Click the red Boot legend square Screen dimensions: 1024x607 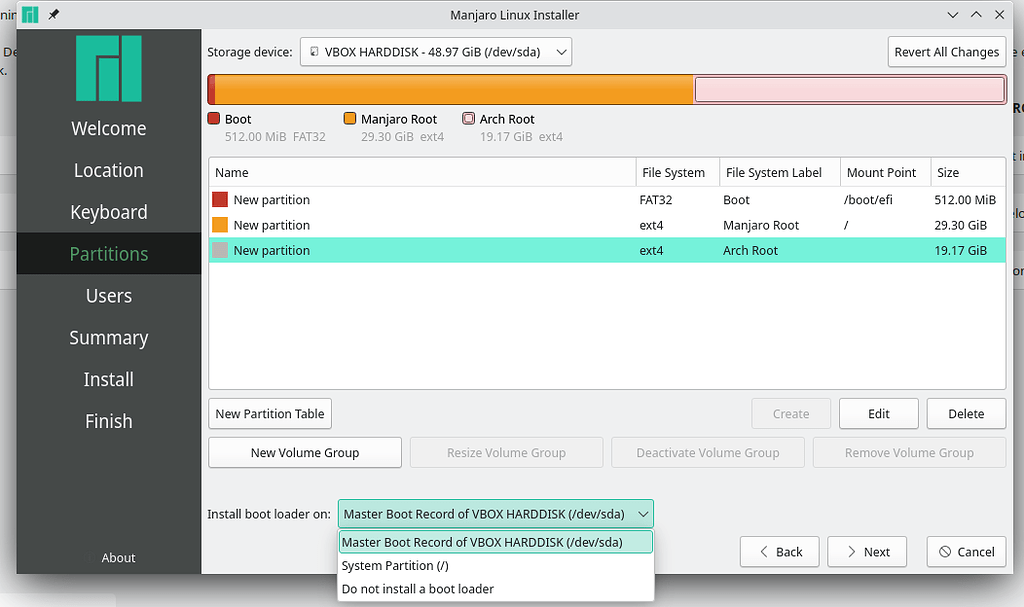coord(213,118)
